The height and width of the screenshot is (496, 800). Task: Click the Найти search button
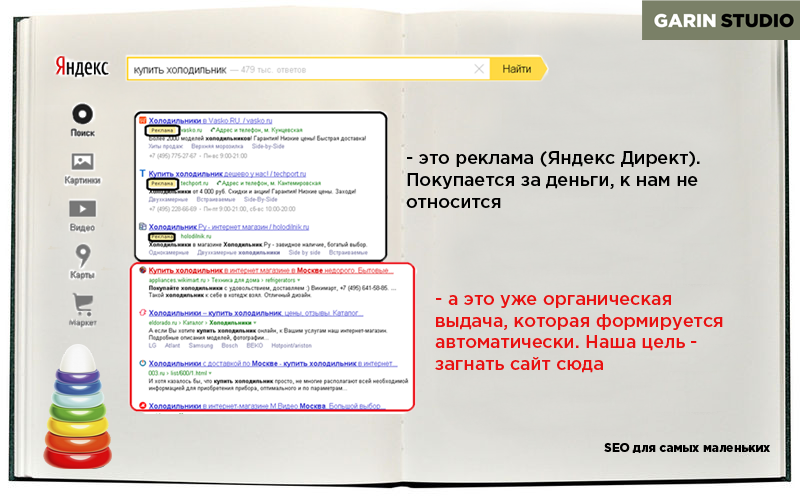pyautogui.click(x=517, y=69)
